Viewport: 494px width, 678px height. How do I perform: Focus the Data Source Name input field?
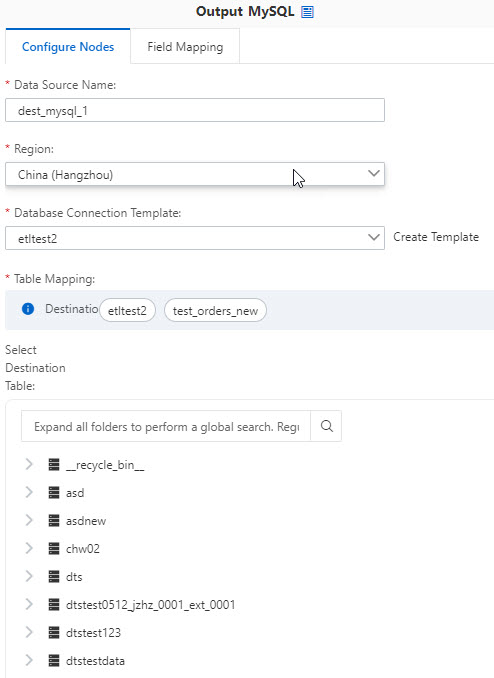[x=195, y=110]
